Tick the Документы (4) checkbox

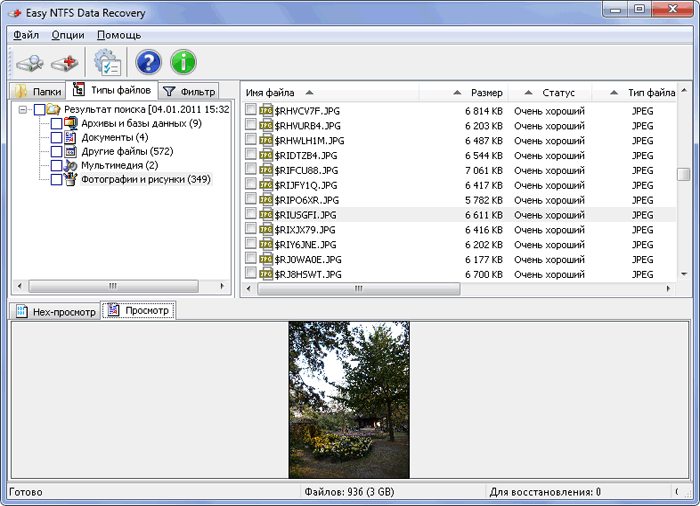(56, 137)
